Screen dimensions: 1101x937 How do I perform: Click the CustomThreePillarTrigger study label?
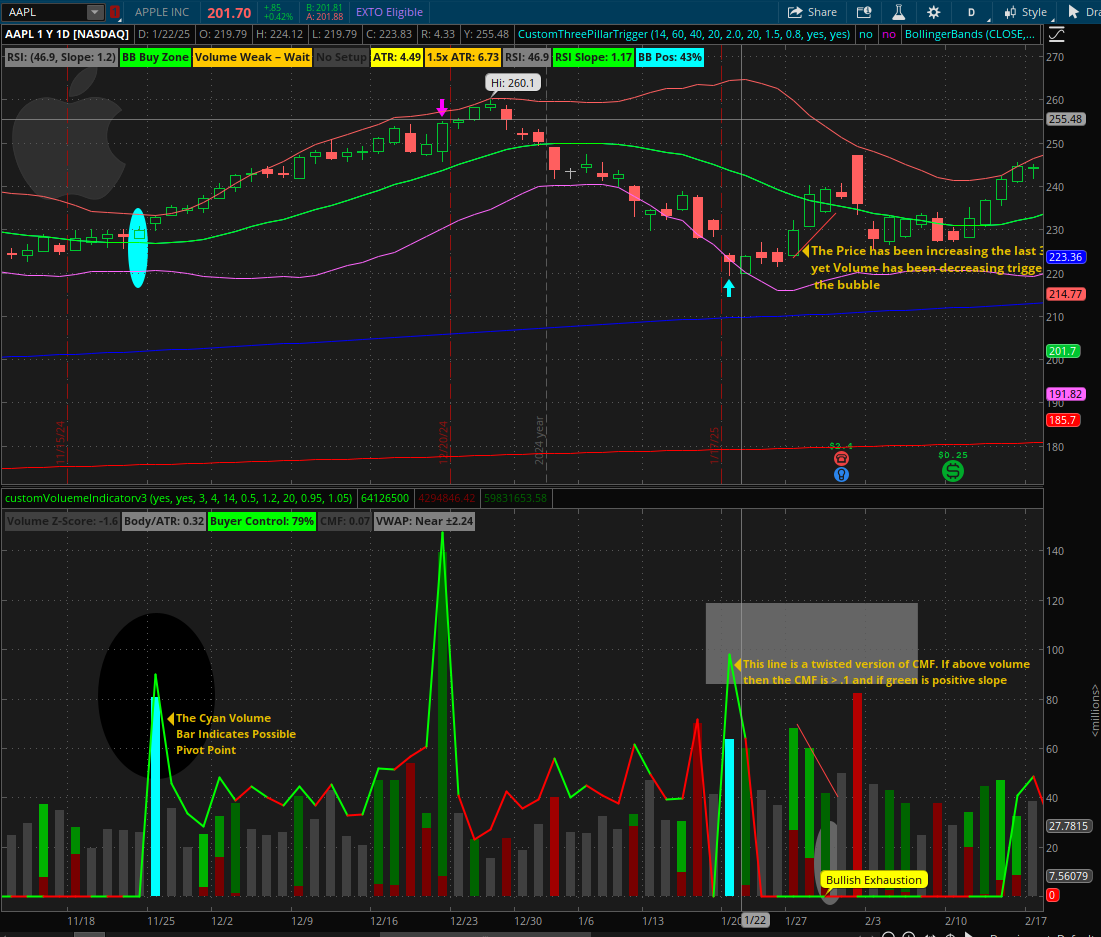coord(683,34)
